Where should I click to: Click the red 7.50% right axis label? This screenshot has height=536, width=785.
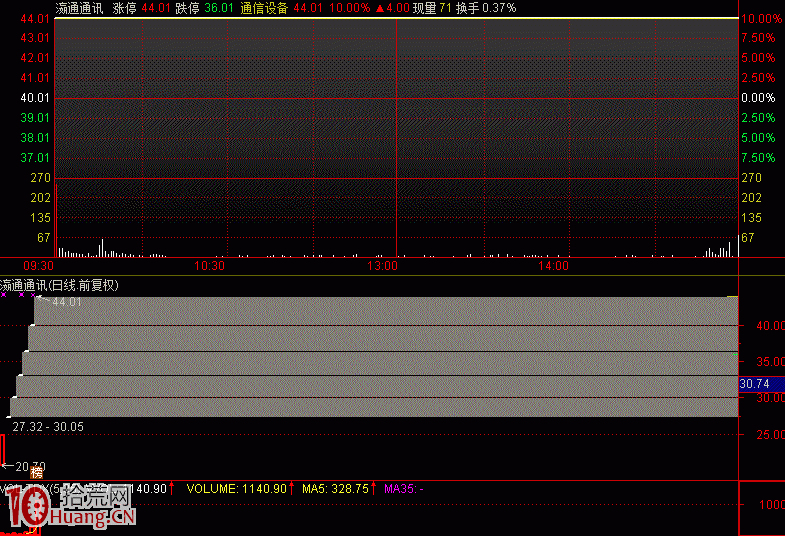point(758,38)
